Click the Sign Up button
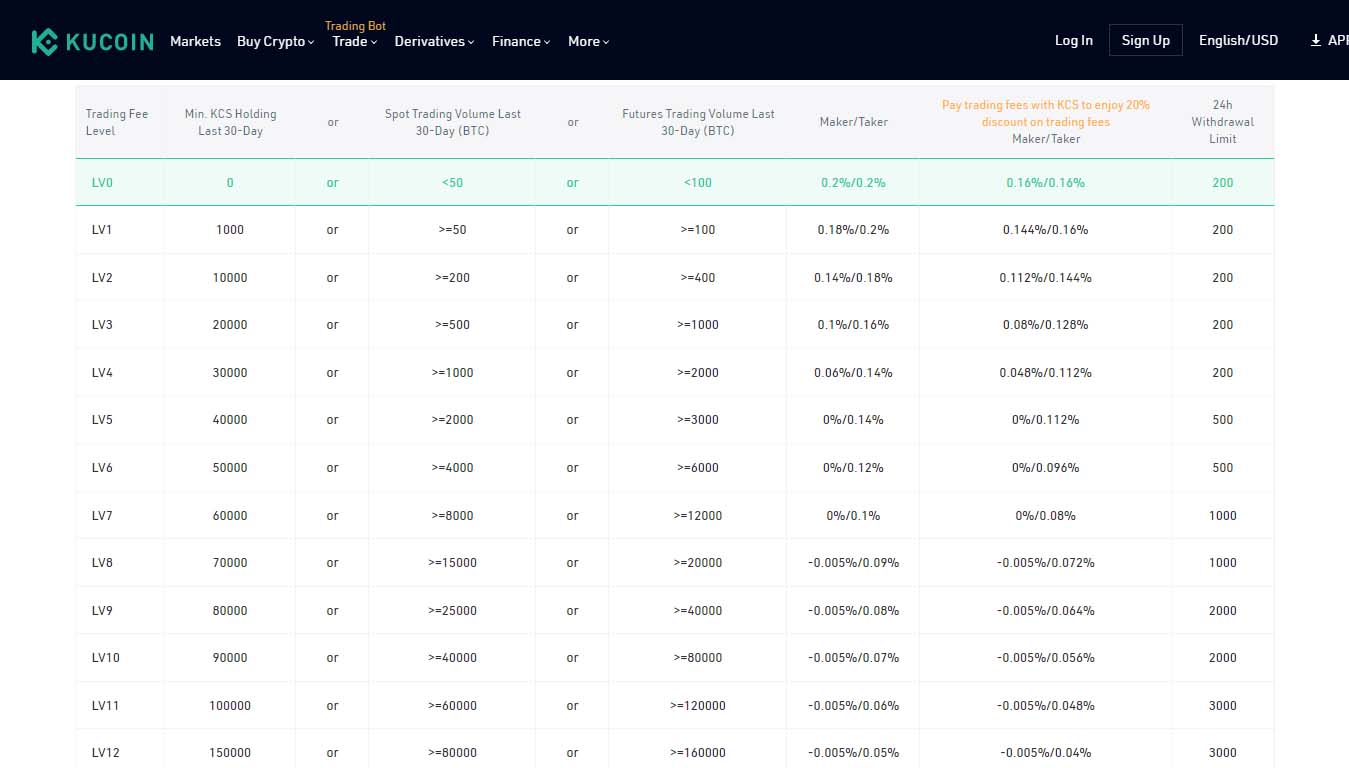 tap(1146, 40)
